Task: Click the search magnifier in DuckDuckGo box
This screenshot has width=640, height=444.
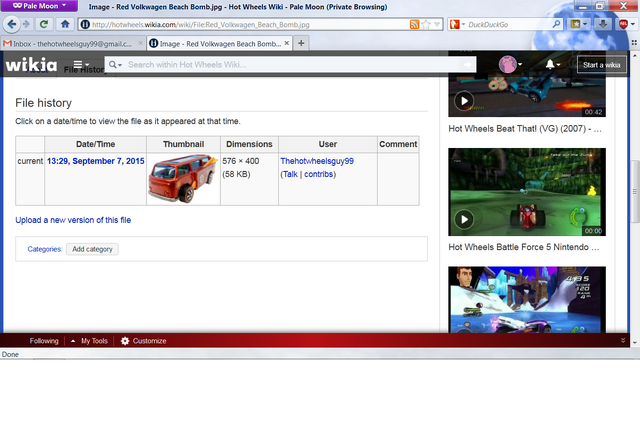Action: coord(556,24)
